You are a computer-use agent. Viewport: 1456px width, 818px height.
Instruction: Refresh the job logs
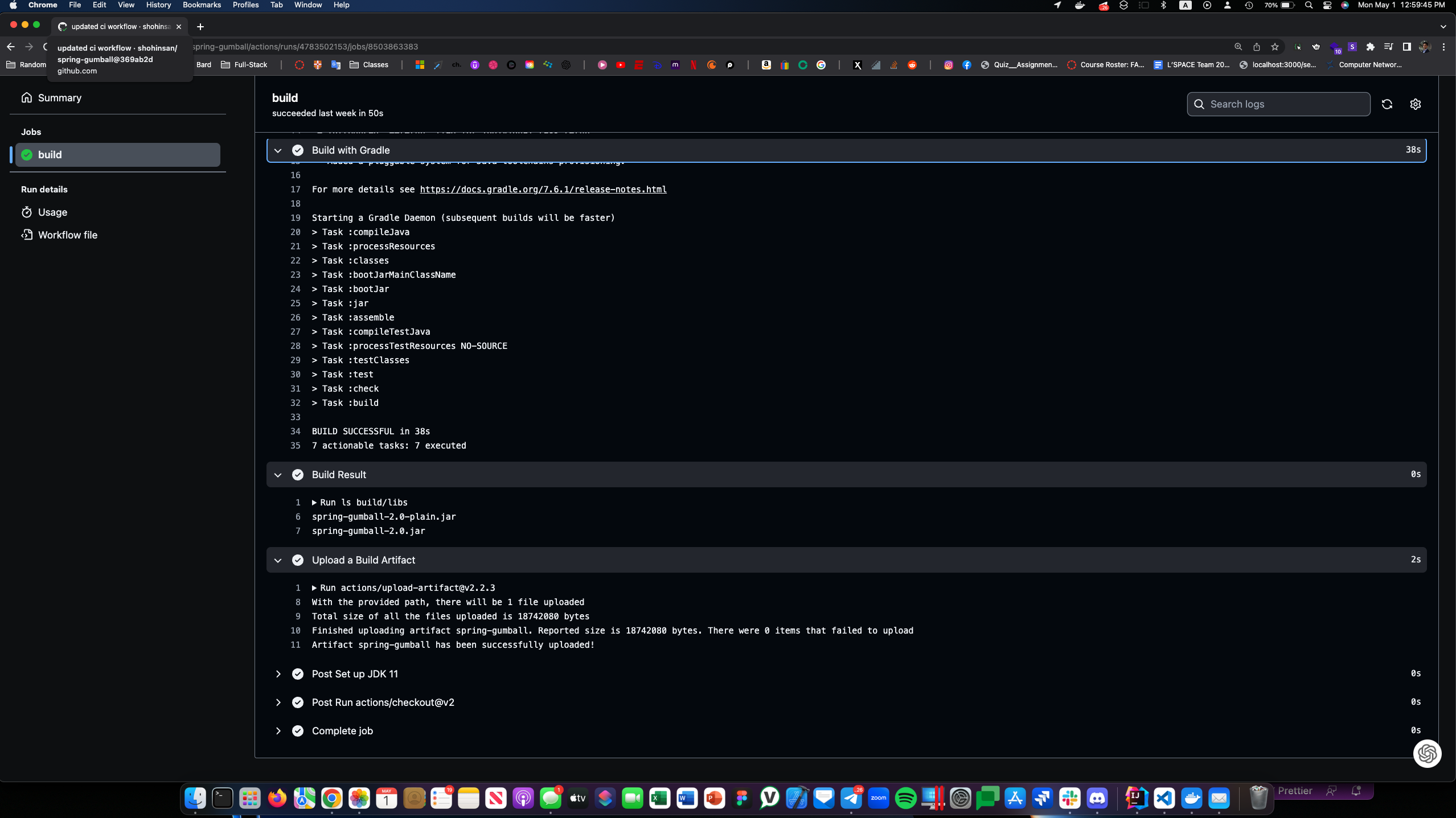pos(1387,104)
